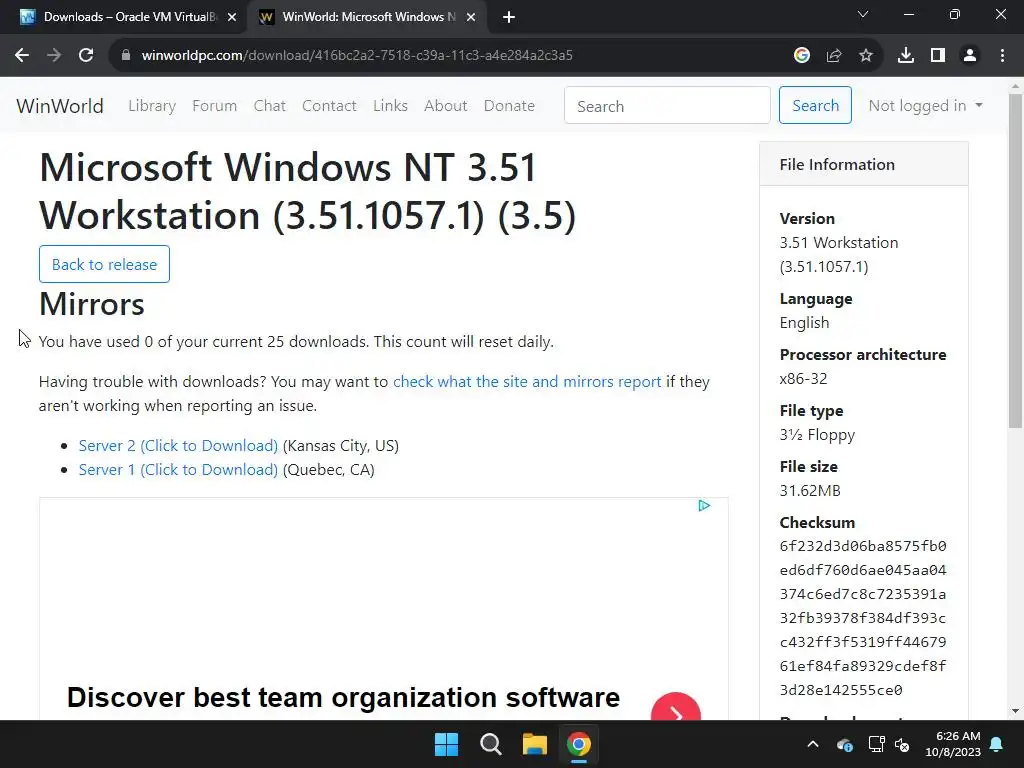This screenshot has height=768, width=1024.
Task: Click the File Information panel header
Action: (x=864, y=165)
